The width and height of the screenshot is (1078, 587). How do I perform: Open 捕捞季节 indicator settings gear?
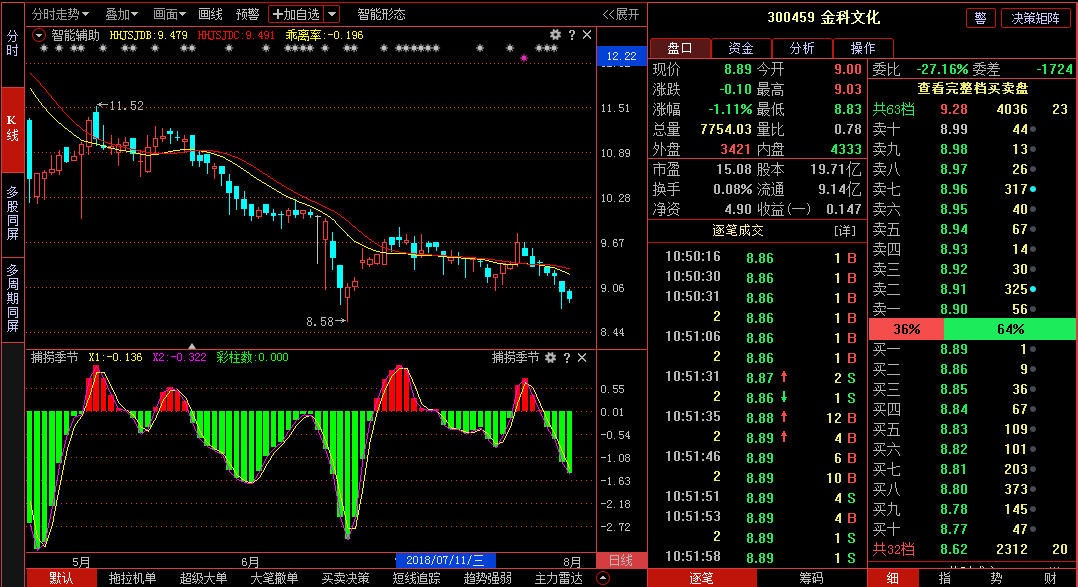pos(550,357)
